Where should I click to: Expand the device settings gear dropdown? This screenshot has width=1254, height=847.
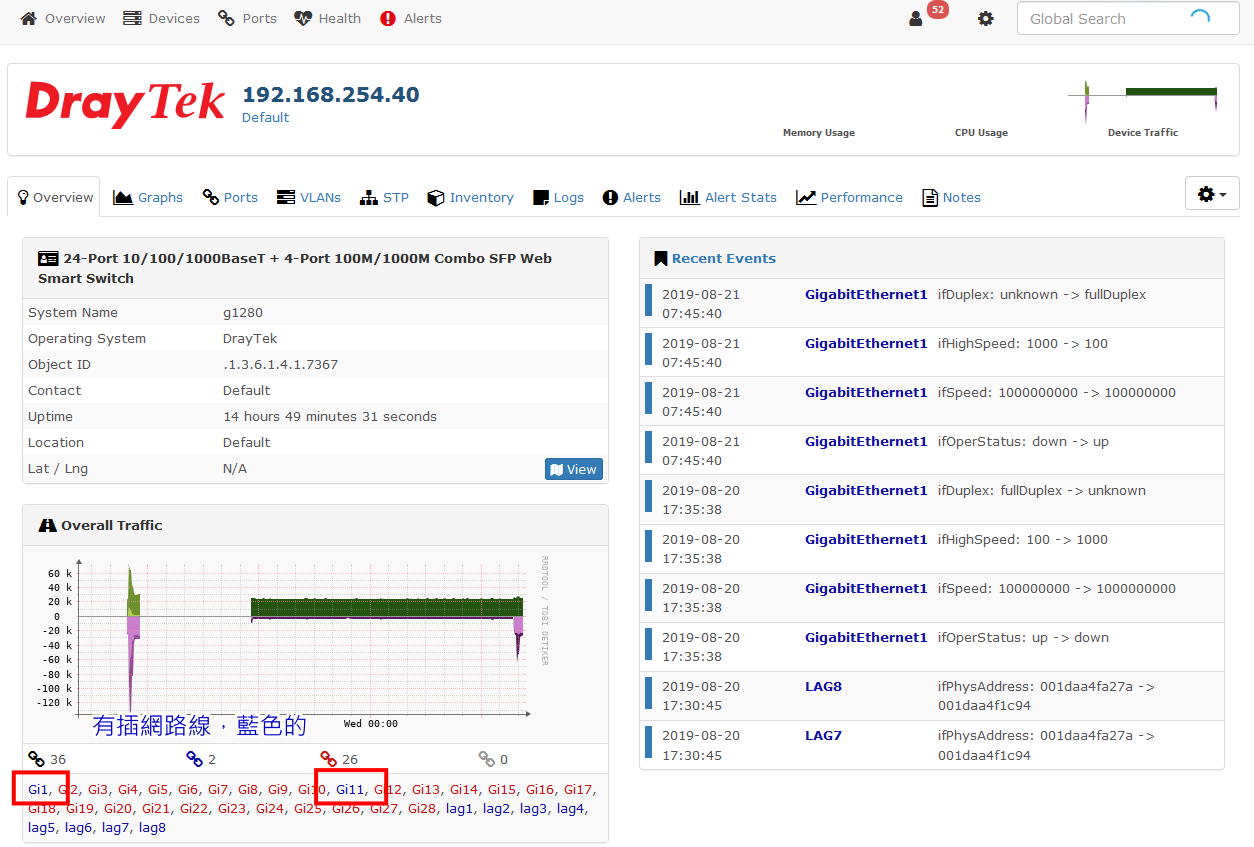pyautogui.click(x=1211, y=194)
